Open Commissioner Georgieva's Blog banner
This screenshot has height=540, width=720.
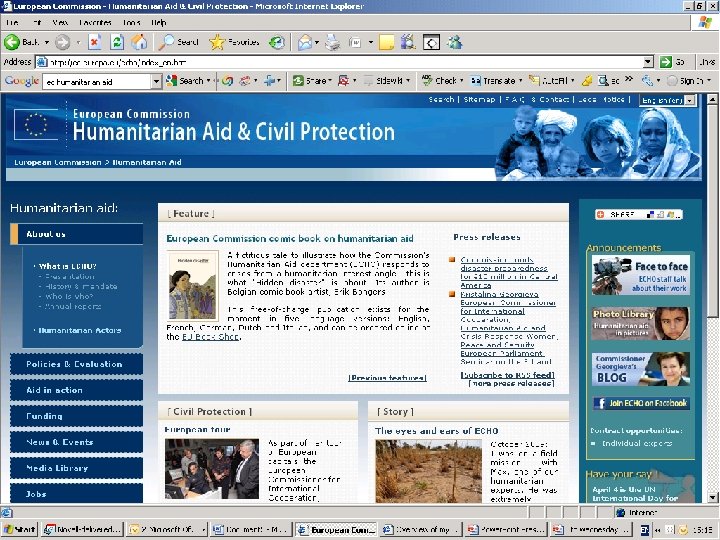(x=641, y=369)
